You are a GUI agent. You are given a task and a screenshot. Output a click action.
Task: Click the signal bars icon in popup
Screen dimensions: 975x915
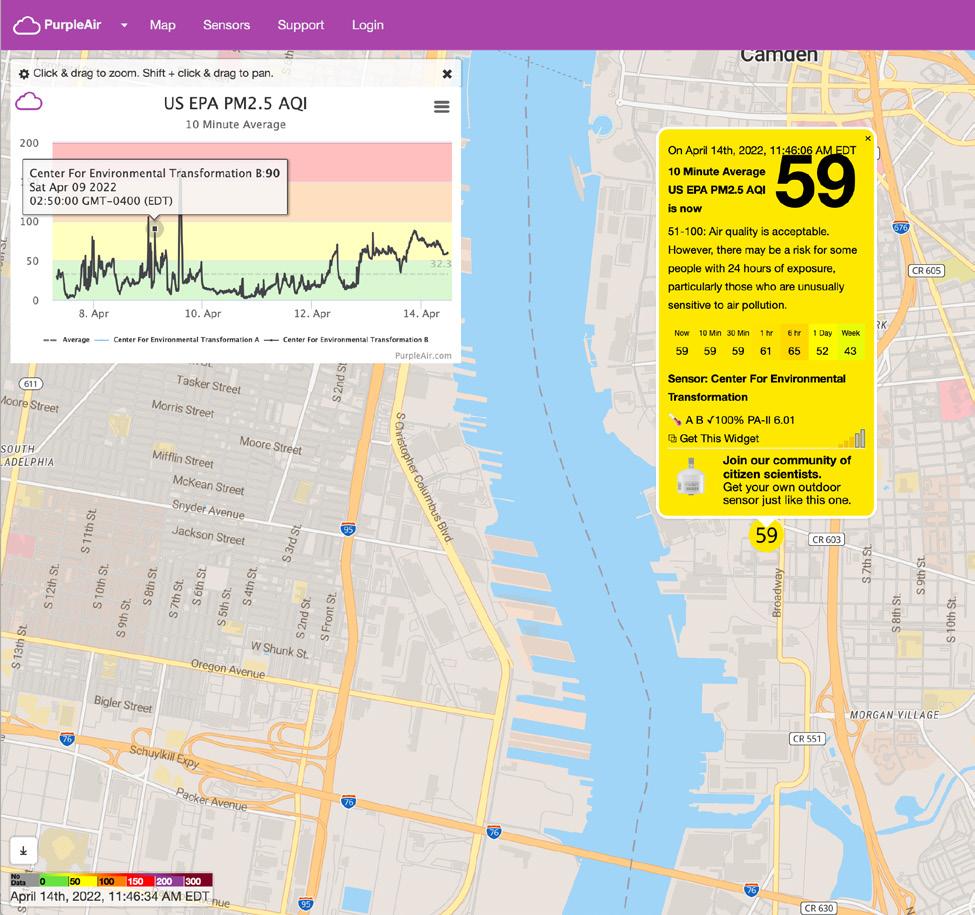[x=852, y=439]
